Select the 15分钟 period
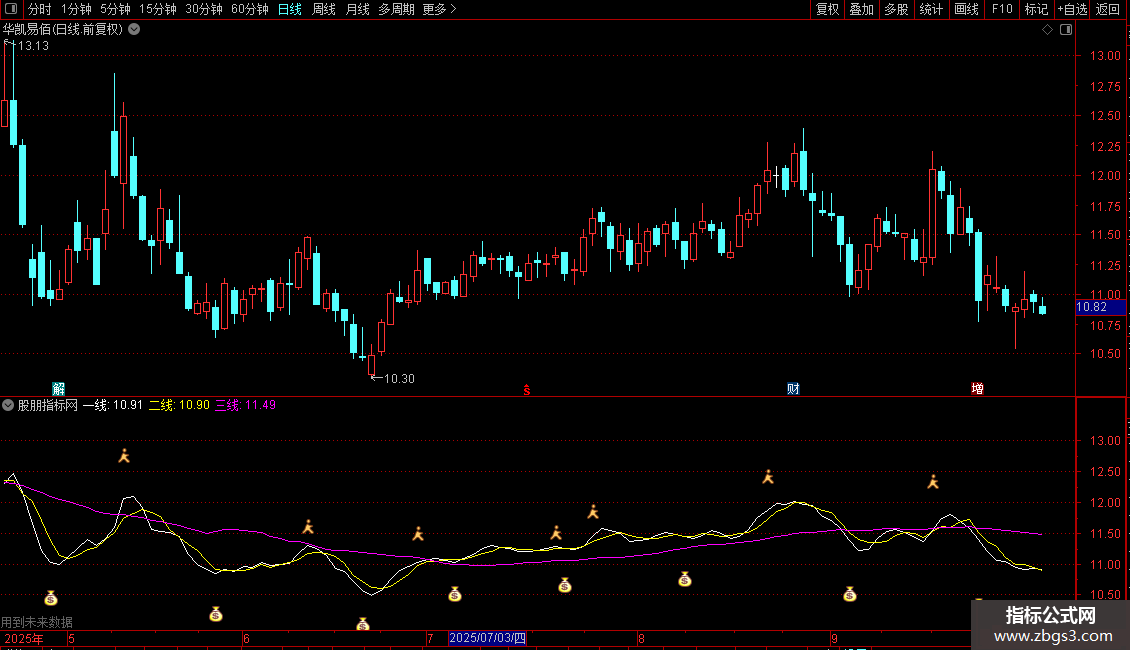This screenshot has height=650, width=1130. [157, 9]
